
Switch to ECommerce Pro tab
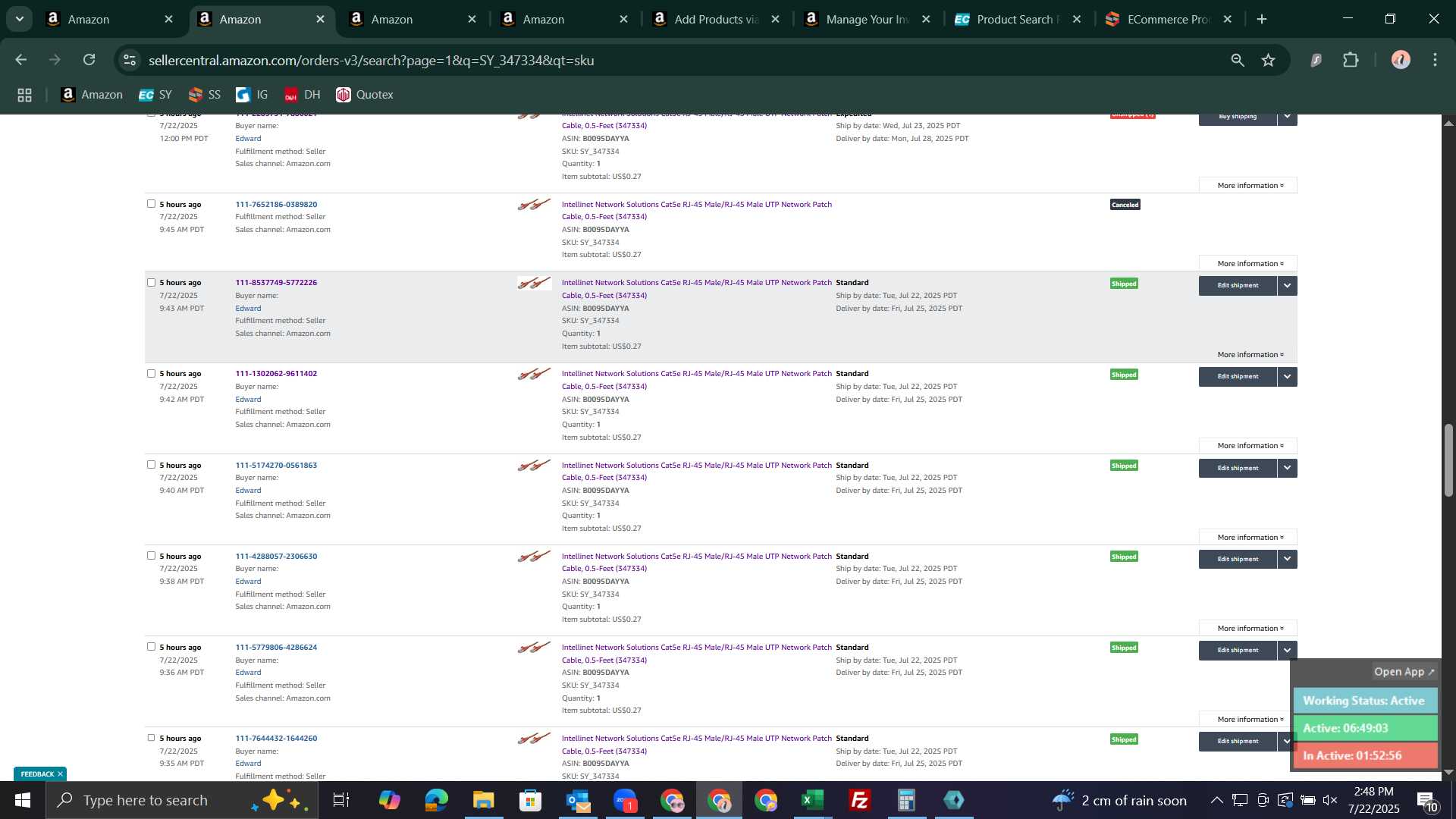pos(1168,19)
